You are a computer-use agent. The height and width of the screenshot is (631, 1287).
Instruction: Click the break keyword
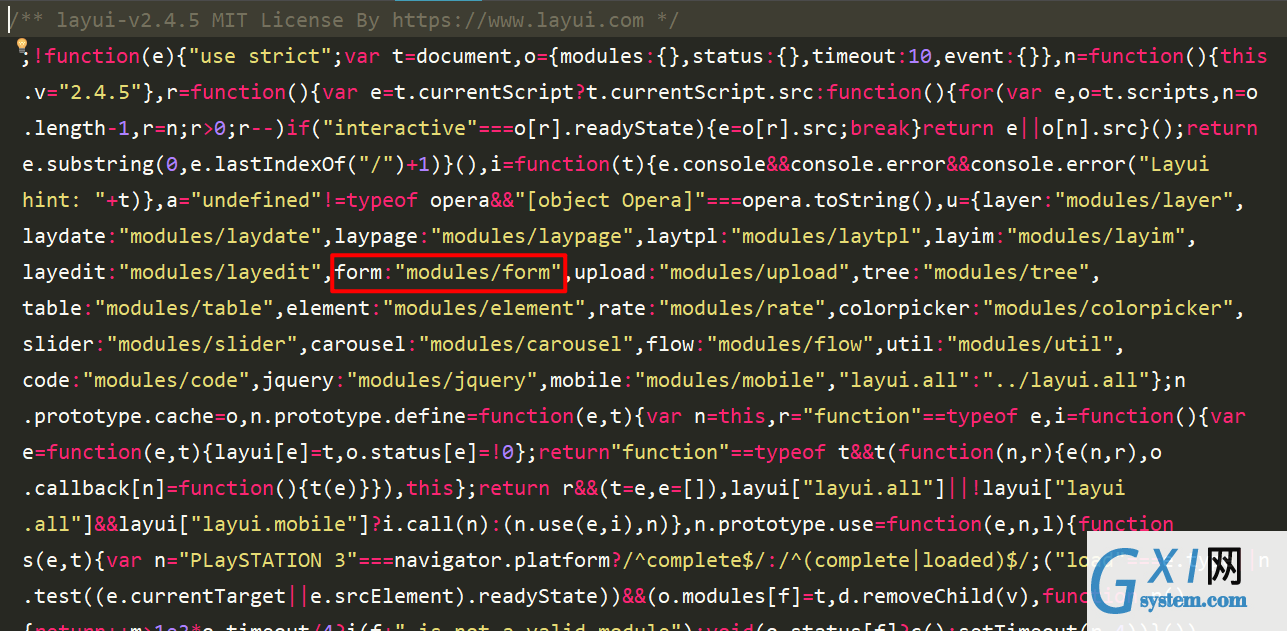(880, 128)
